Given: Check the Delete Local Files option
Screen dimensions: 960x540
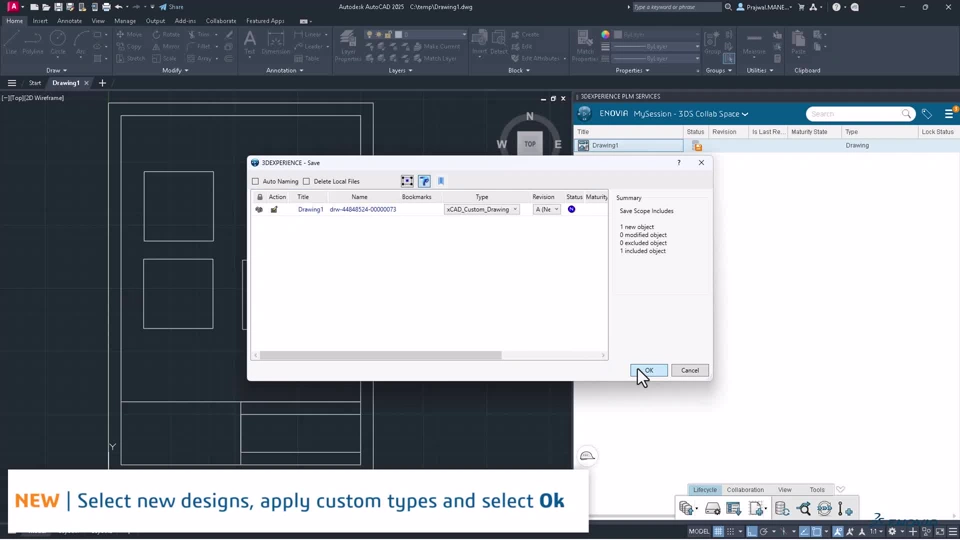Looking at the screenshot, I should (307, 182).
